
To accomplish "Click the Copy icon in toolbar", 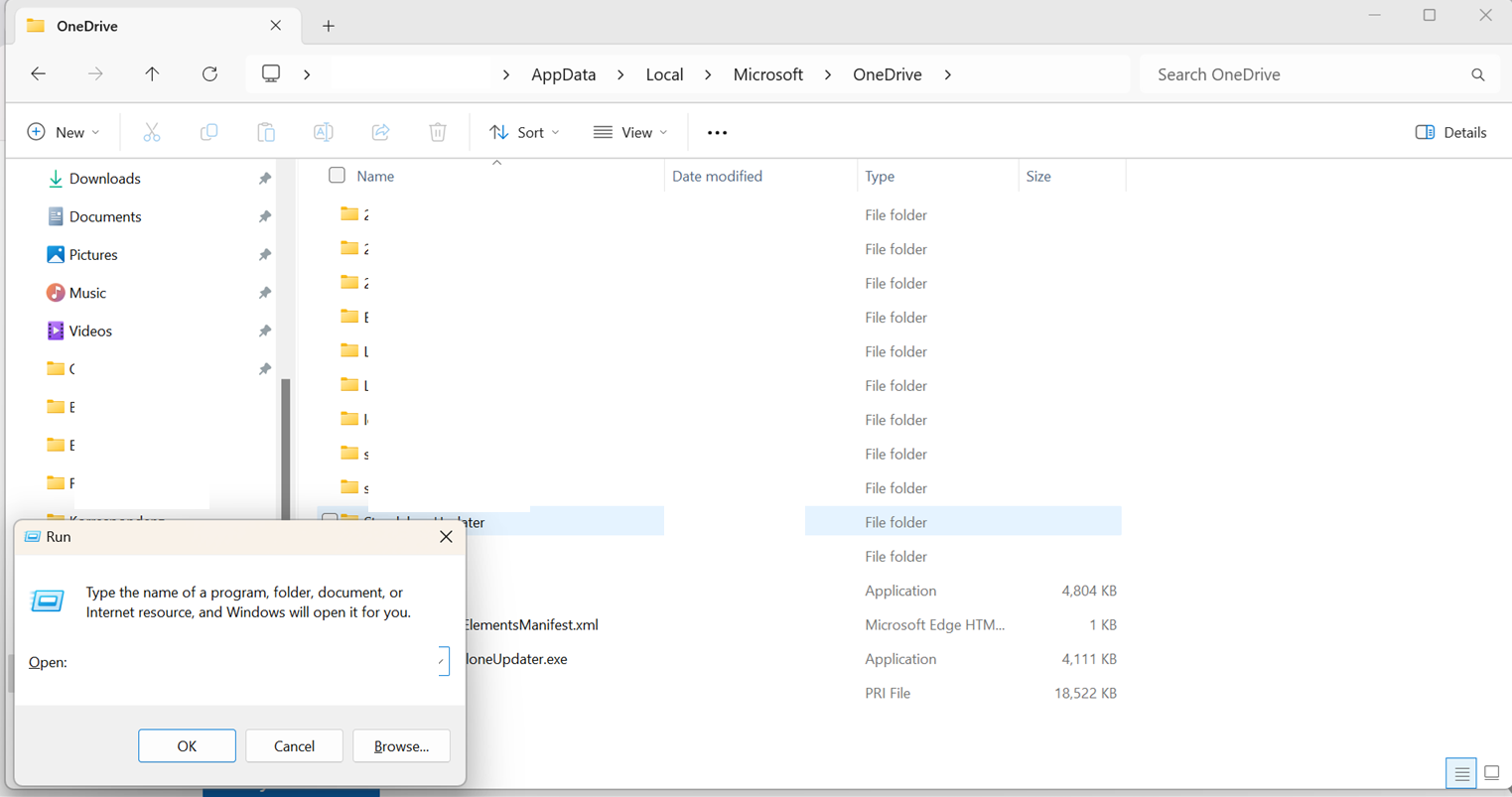I will [208, 132].
